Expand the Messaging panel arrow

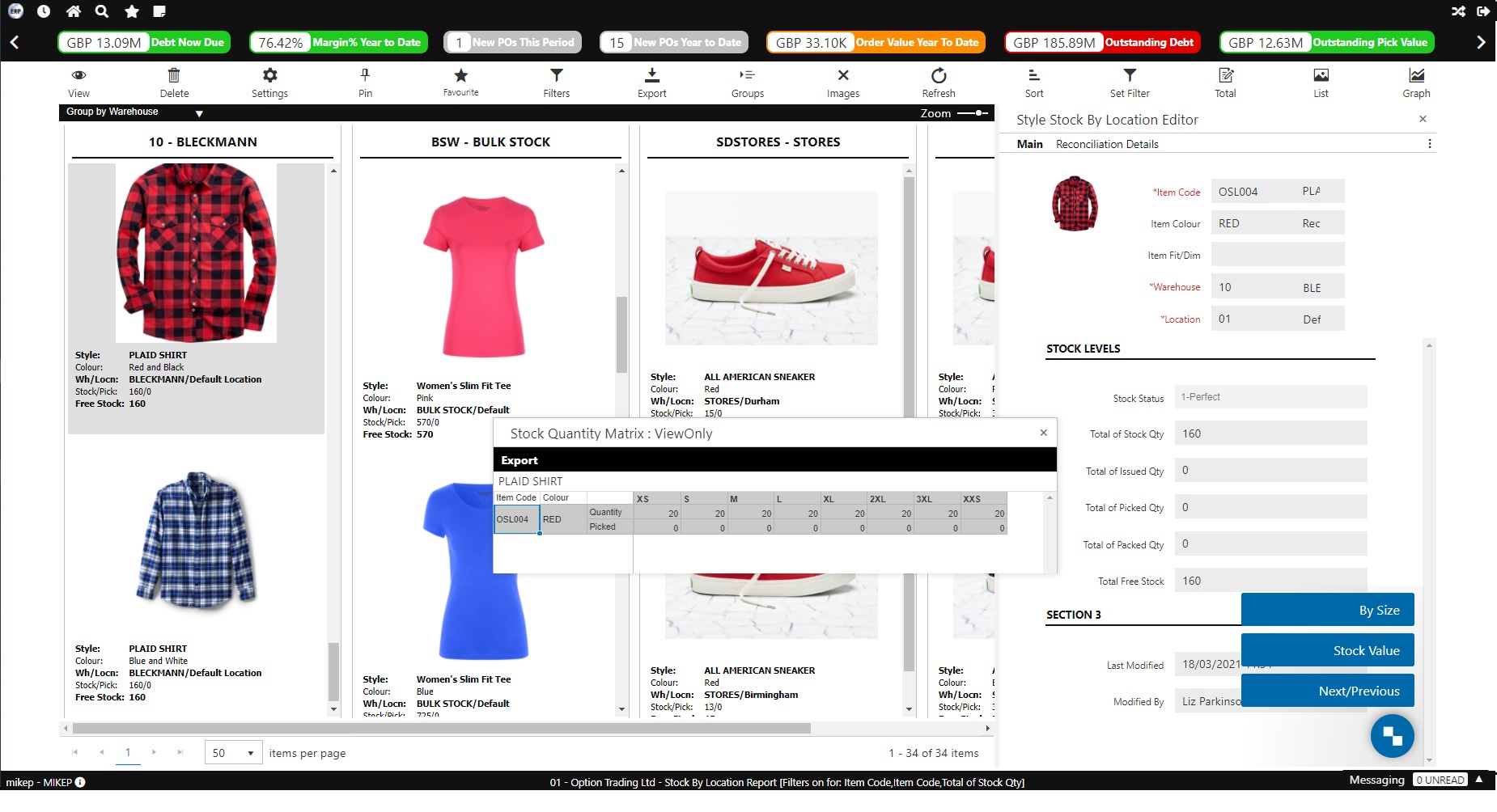coord(1479,780)
